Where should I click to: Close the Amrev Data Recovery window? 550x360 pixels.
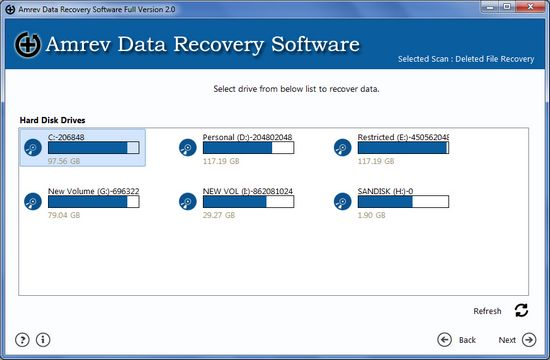[530, 7]
